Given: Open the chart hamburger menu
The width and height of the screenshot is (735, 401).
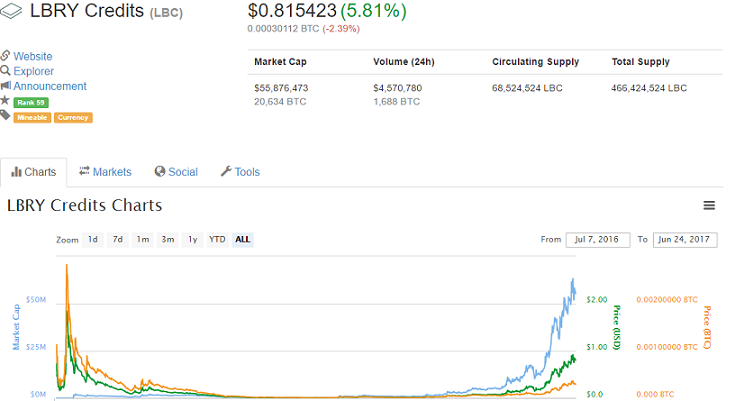Looking at the screenshot, I should click(x=709, y=205).
